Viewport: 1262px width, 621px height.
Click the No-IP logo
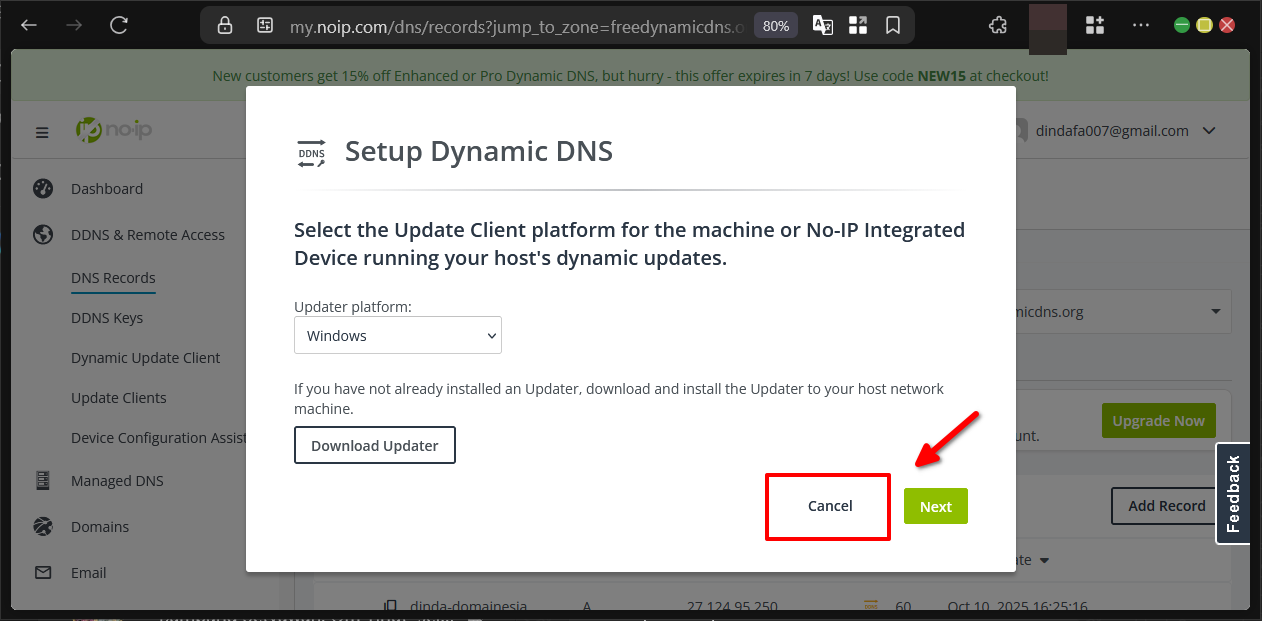point(113,128)
